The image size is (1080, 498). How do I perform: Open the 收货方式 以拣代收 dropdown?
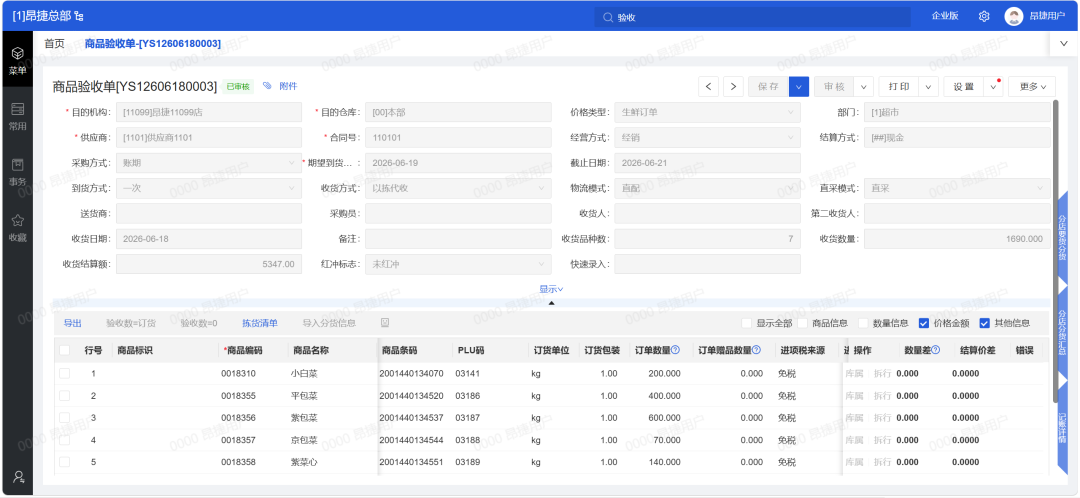458,188
